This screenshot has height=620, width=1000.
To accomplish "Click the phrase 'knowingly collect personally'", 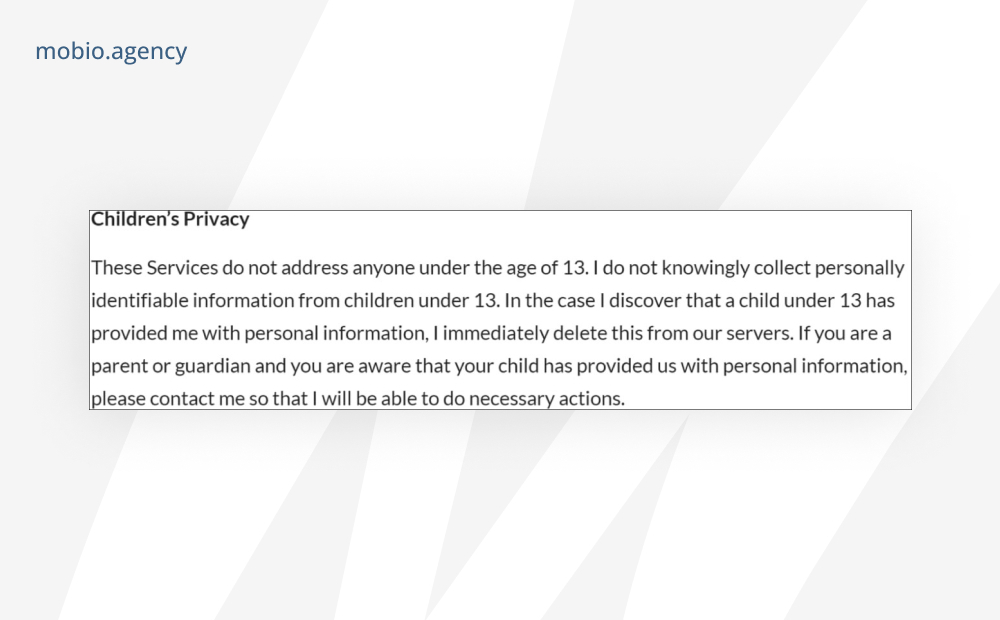I will point(783,268).
